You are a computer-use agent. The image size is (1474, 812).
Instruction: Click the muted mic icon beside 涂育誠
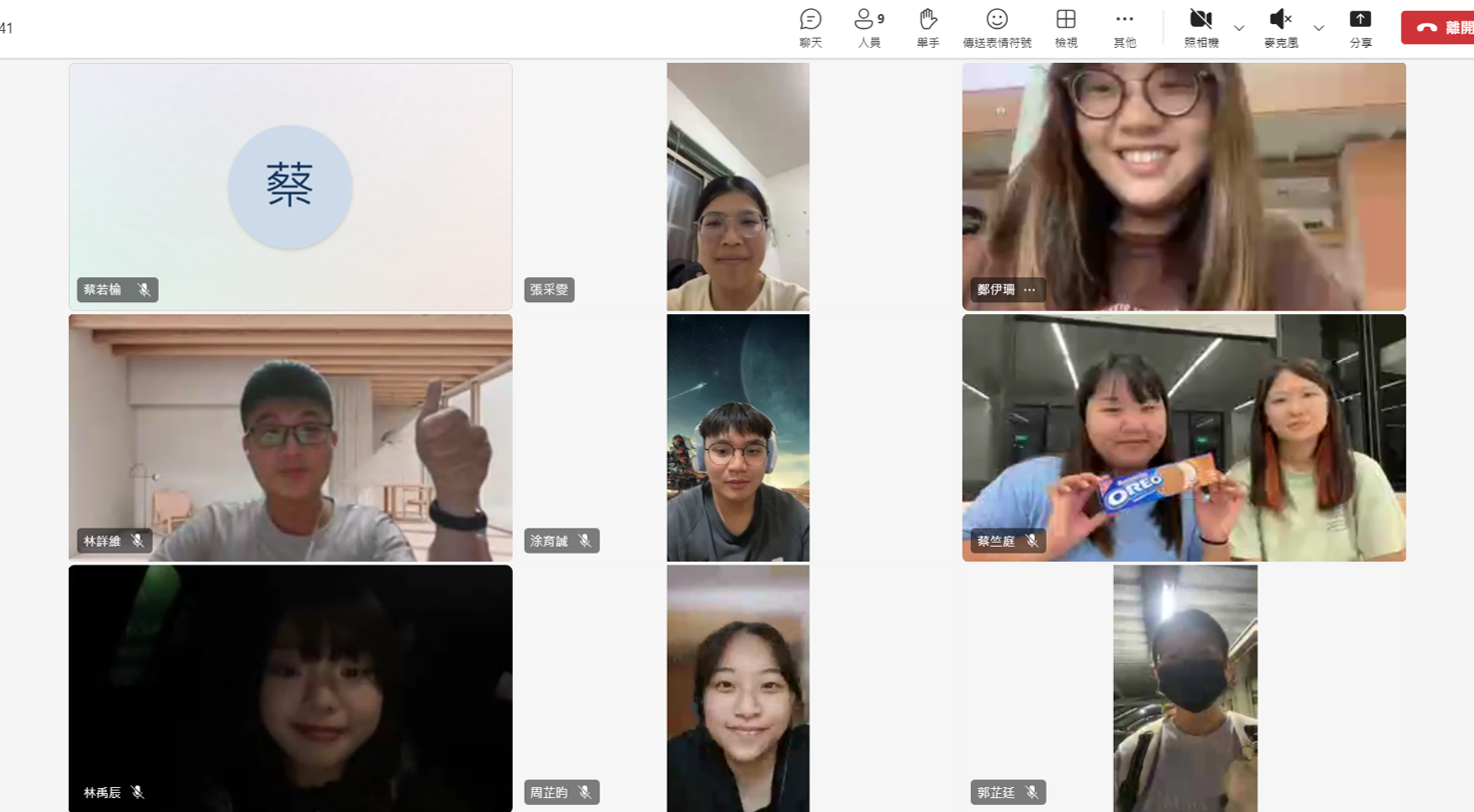click(x=585, y=541)
